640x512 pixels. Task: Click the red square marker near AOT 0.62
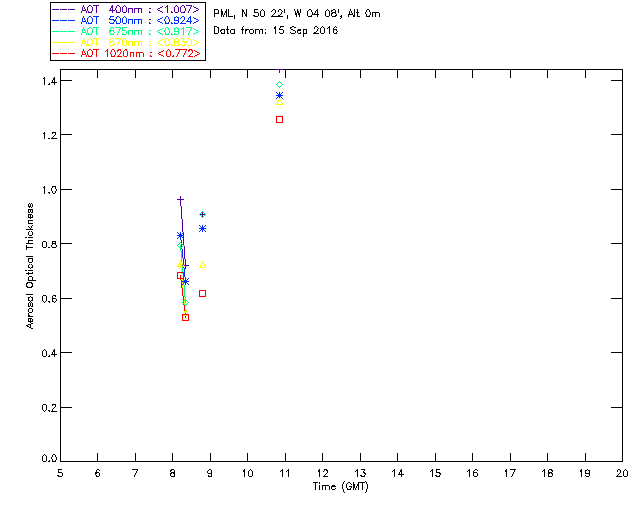coord(202,294)
